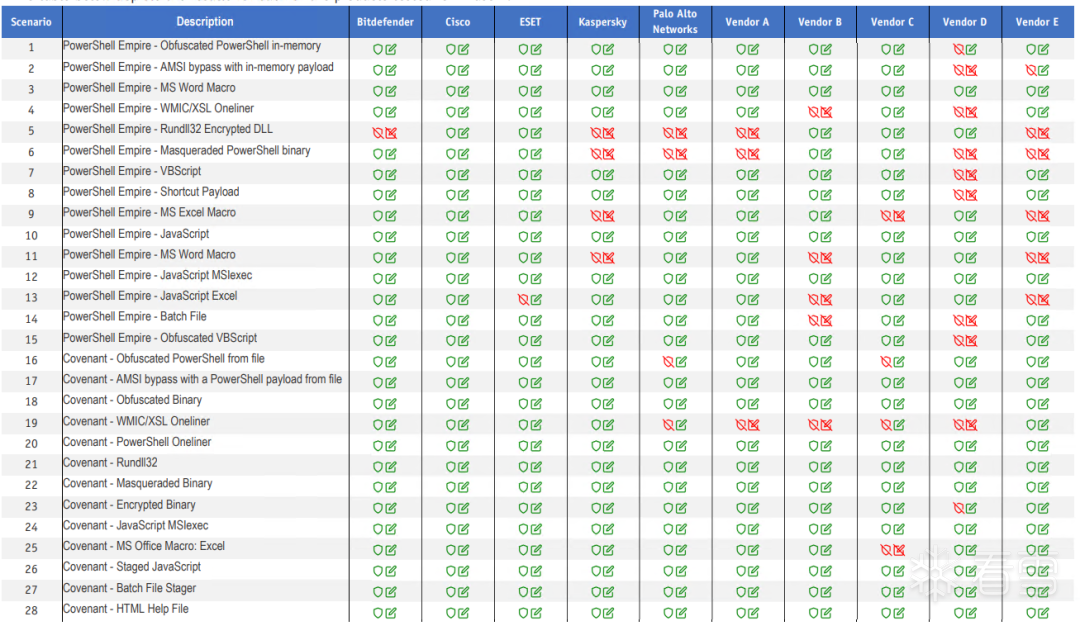Click 'PowerShell Empire - Batch File' description

point(135,317)
